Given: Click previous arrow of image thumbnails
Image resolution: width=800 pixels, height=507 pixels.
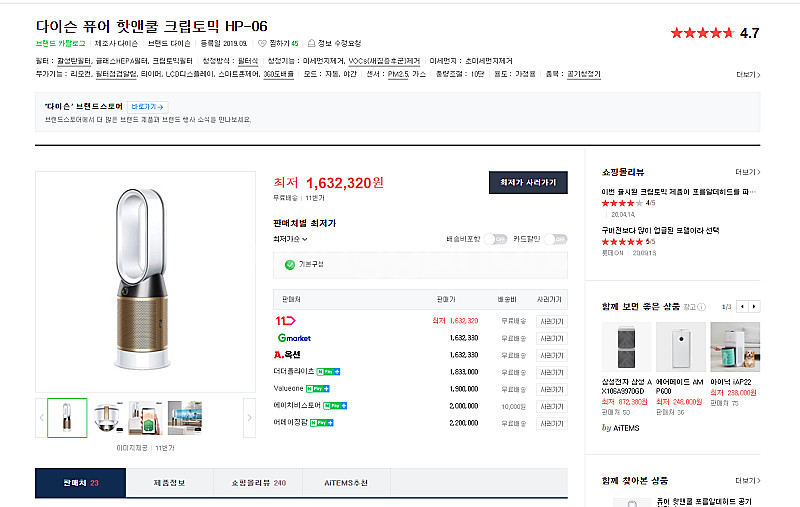Looking at the screenshot, I should pyautogui.click(x=41, y=418).
